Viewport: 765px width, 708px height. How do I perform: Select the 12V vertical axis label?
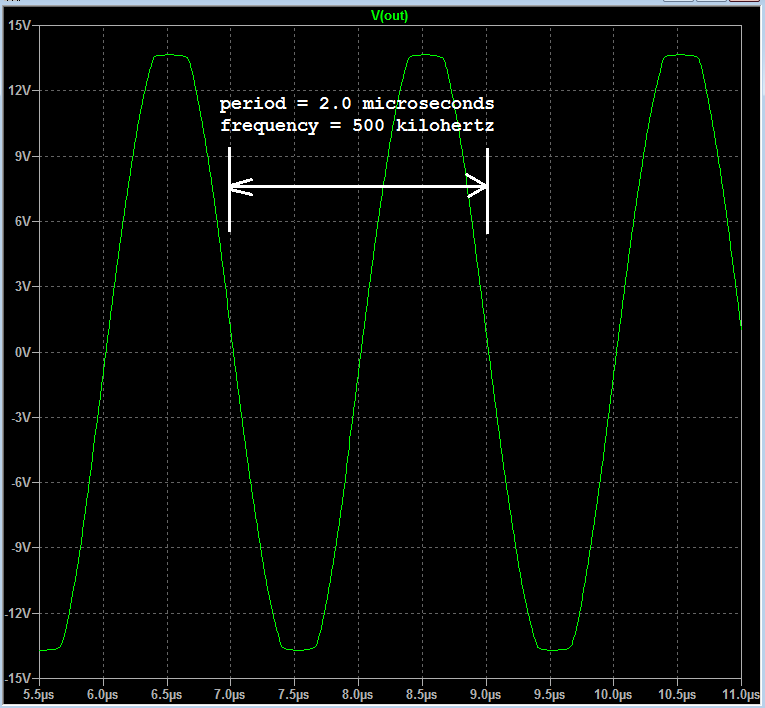(x=19, y=91)
